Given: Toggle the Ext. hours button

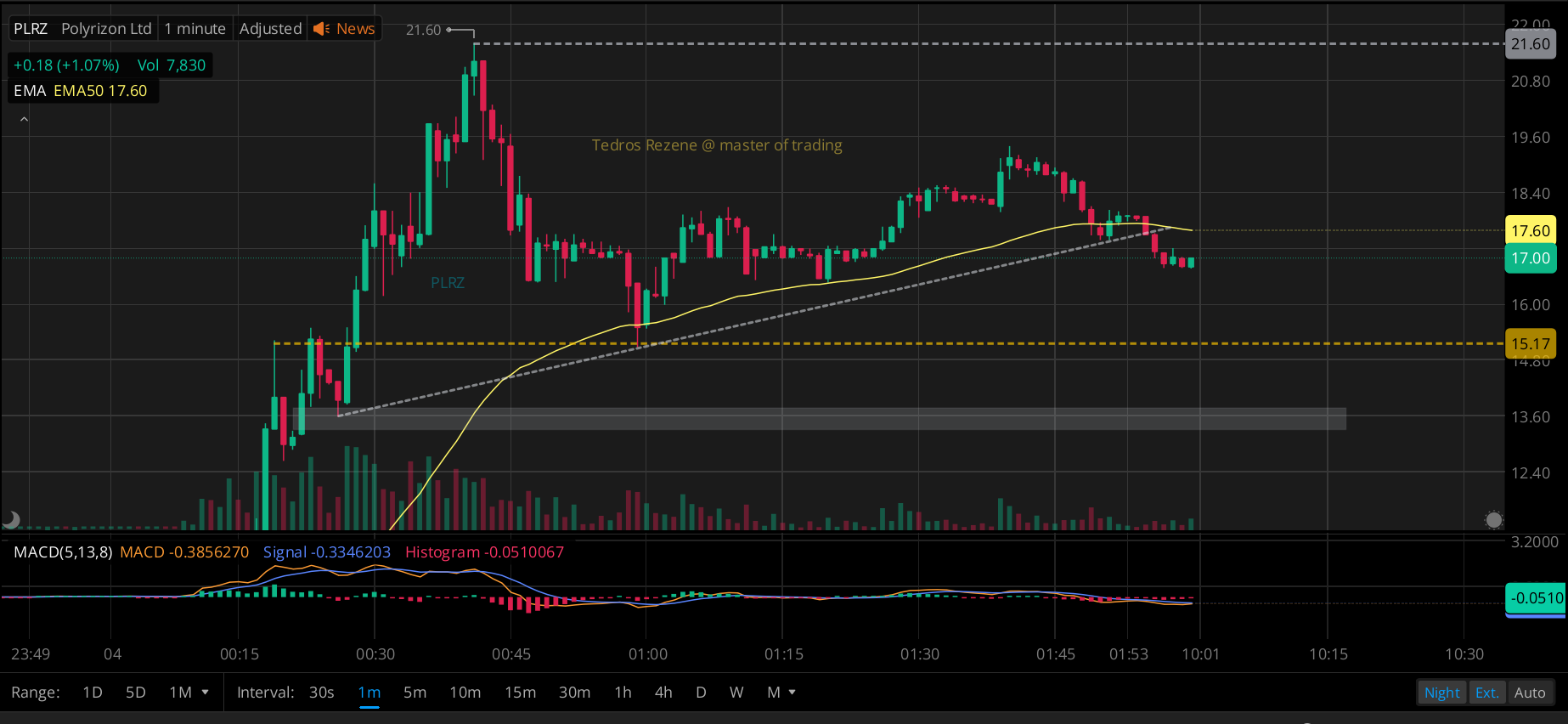Looking at the screenshot, I should coord(1486,693).
